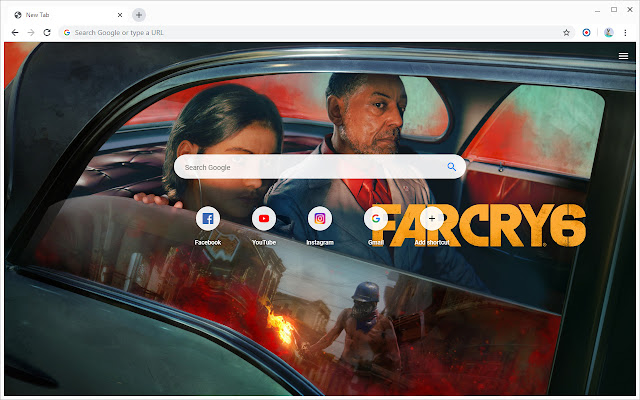Open Chrome's three-dot menu
640x400 pixels.
(625, 33)
